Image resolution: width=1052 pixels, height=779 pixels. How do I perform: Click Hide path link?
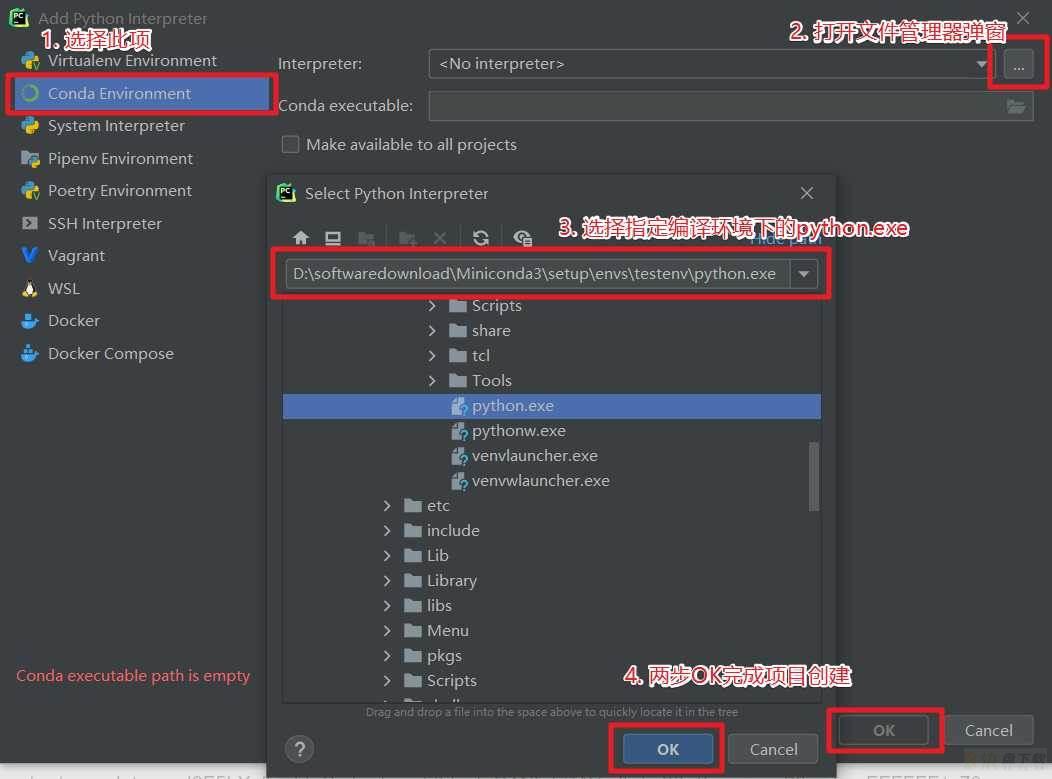[x=785, y=240]
